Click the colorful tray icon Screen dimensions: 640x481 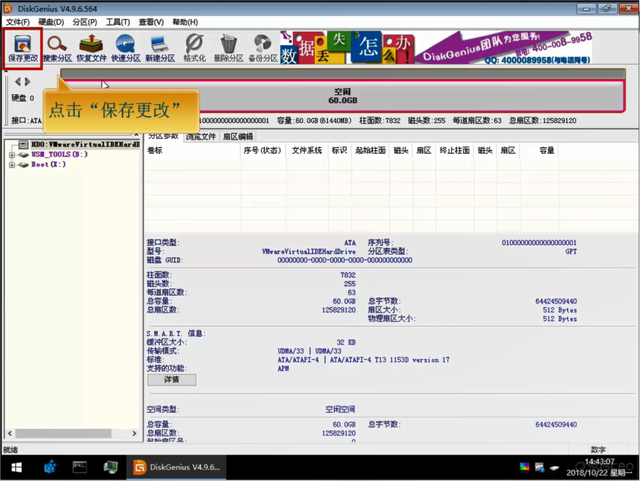click(524, 466)
